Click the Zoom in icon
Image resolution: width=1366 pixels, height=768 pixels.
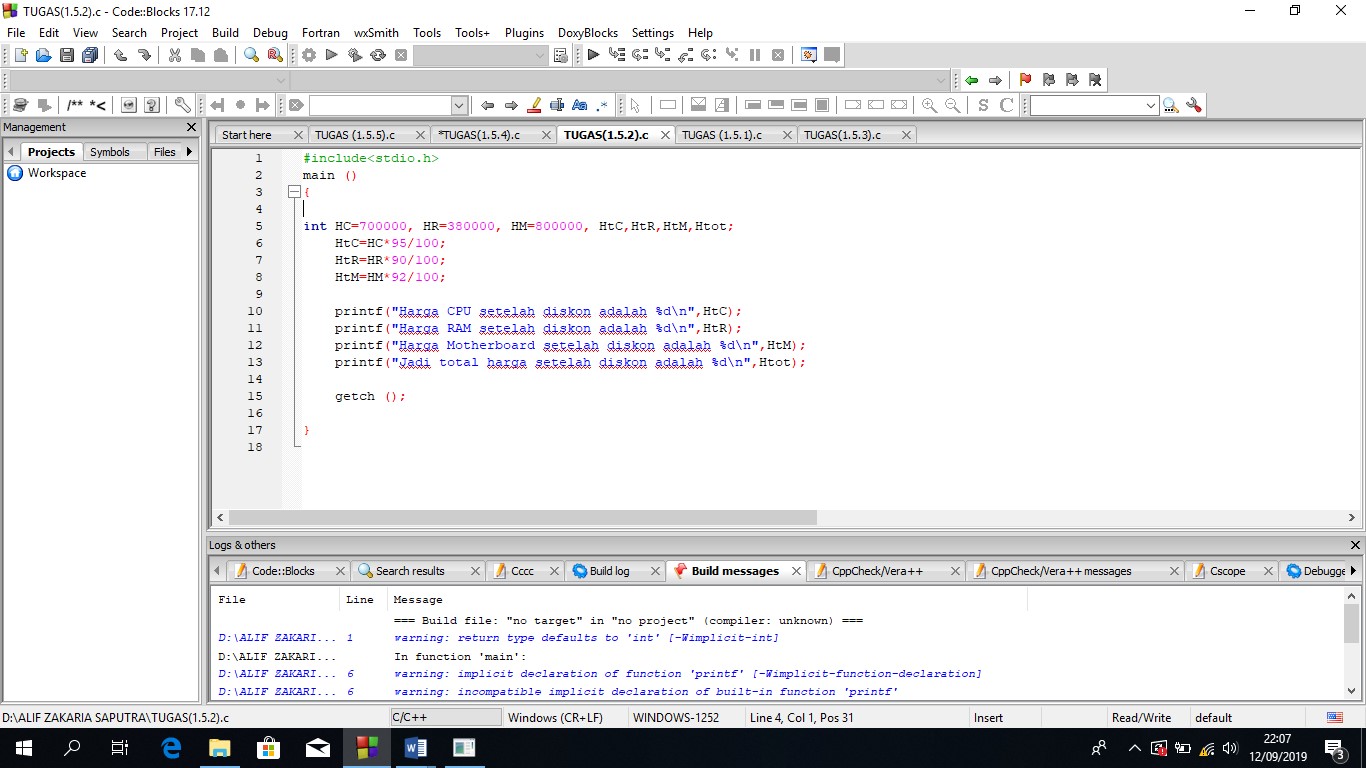(930, 105)
